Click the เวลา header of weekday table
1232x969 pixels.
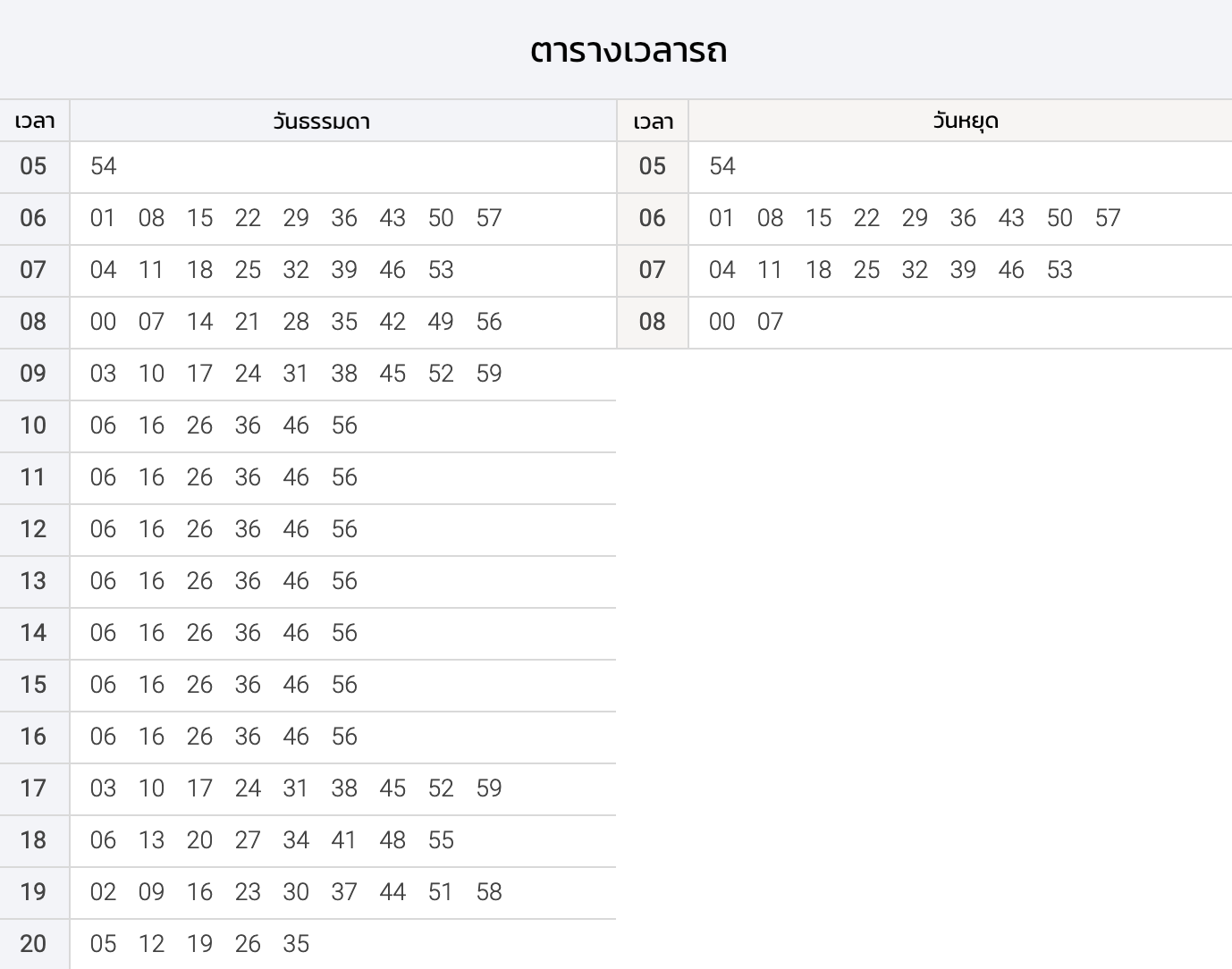35,122
